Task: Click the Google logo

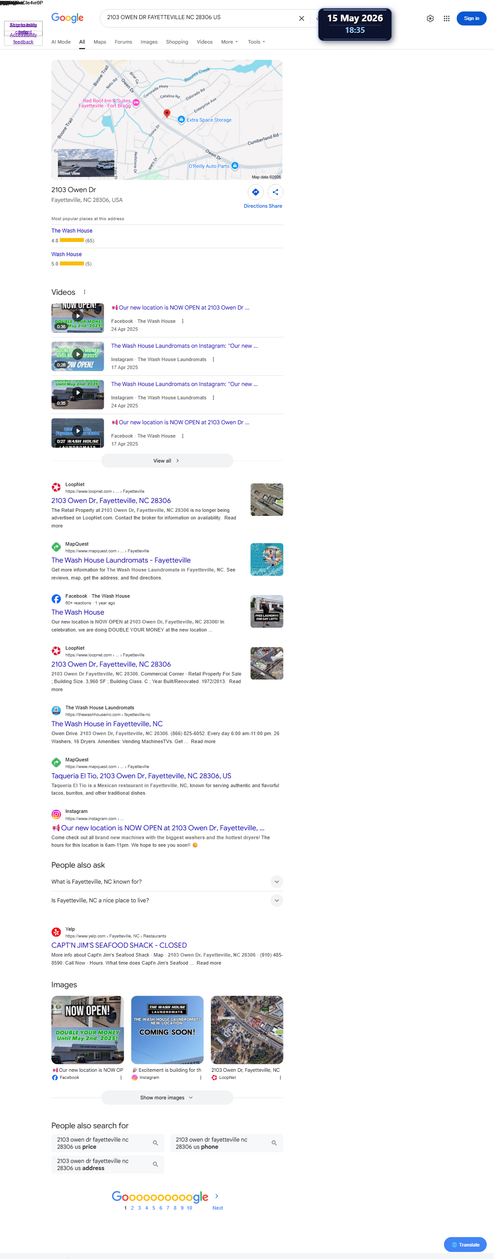Action: pyautogui.click(x=67, y=18)
